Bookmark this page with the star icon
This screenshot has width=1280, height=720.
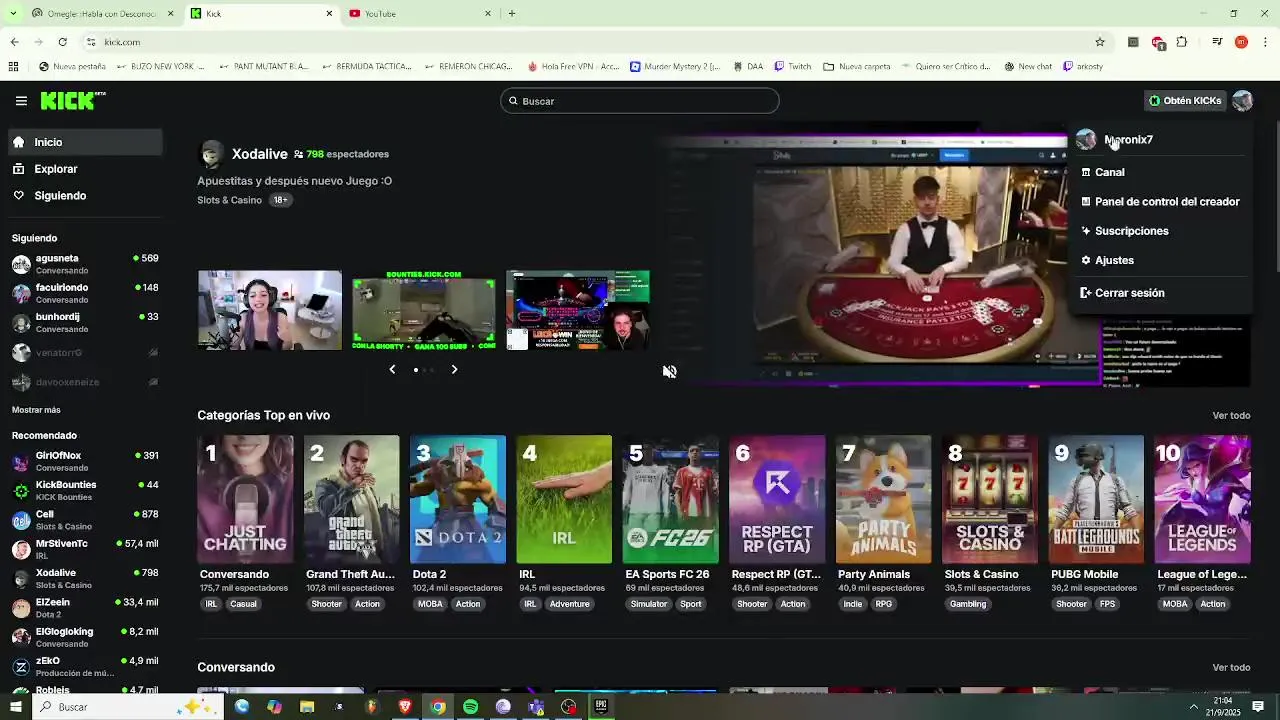pos(1100,42)
